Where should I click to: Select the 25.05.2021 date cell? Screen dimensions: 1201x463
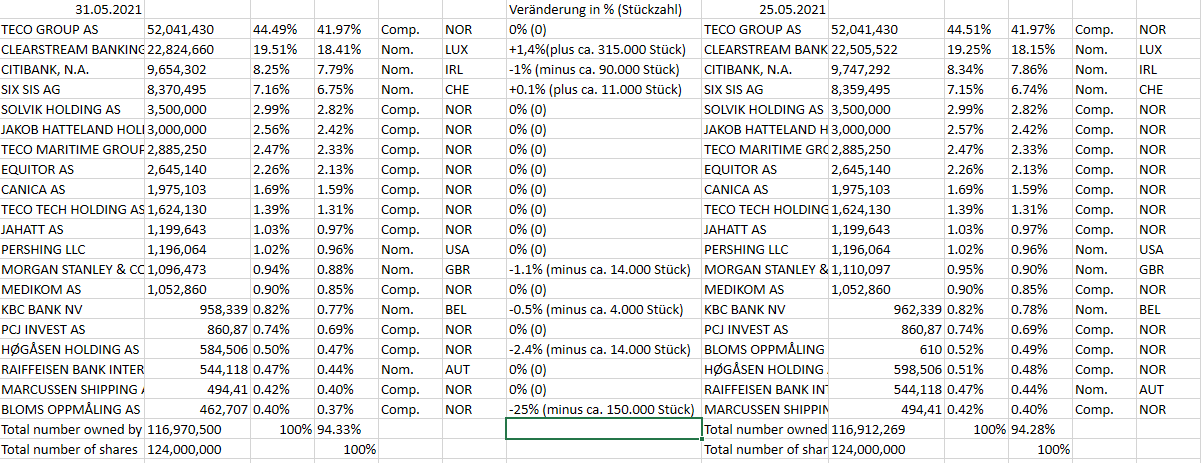pyautogui.click(x=793, y=10)
